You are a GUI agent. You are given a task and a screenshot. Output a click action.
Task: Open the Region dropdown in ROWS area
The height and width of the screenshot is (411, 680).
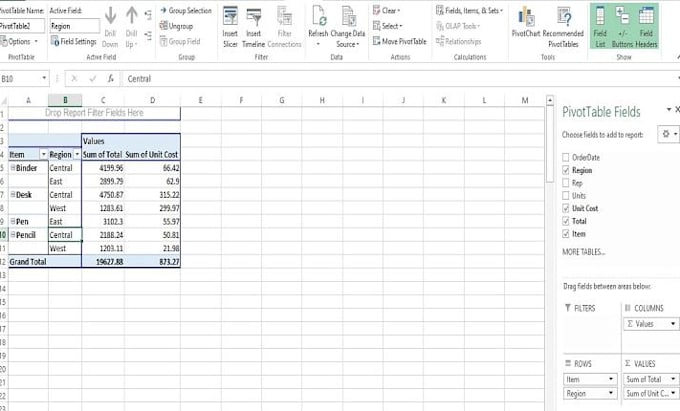point(611,393)
